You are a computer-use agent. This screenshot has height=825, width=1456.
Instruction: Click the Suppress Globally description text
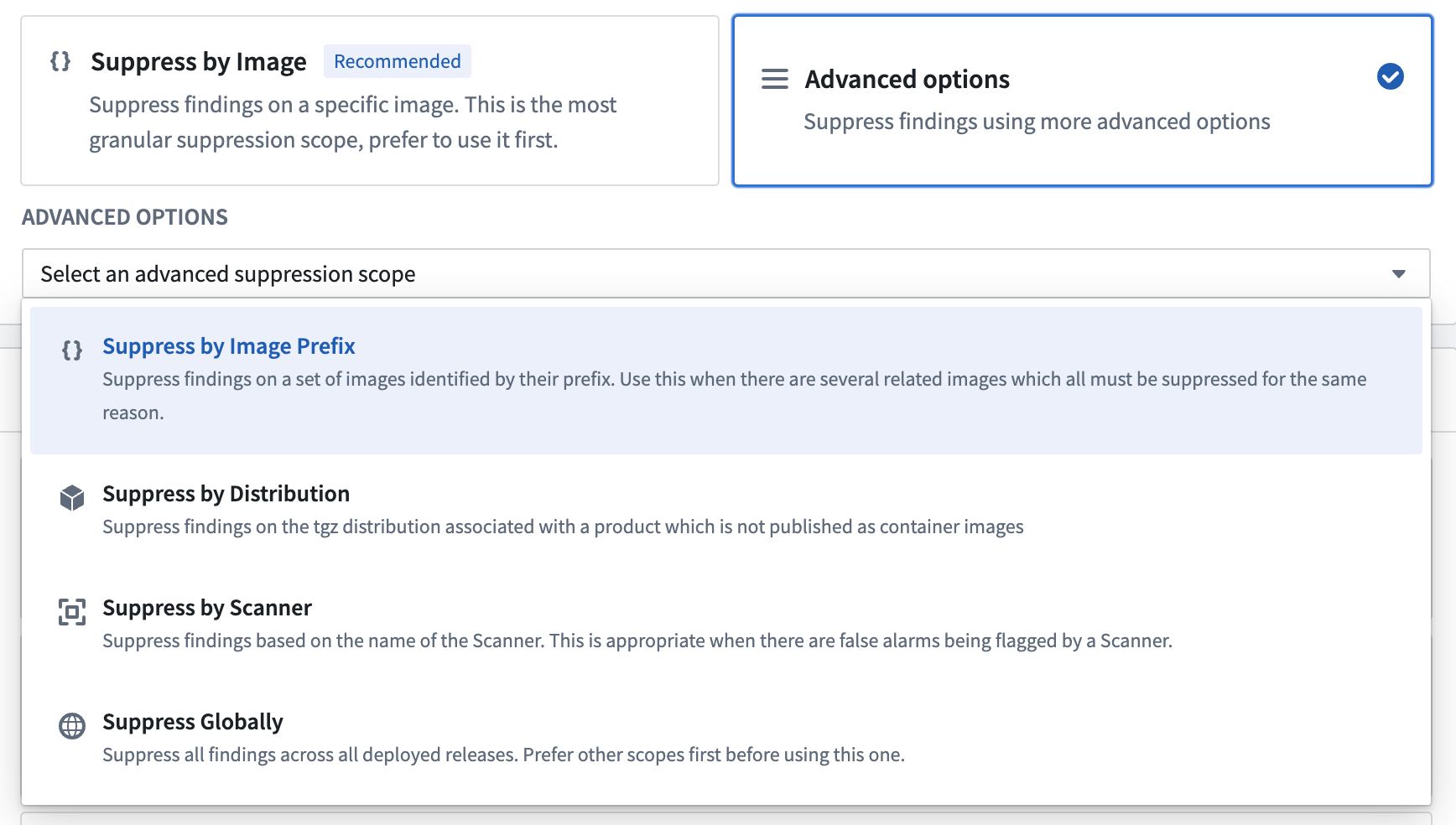pos(503,755)
